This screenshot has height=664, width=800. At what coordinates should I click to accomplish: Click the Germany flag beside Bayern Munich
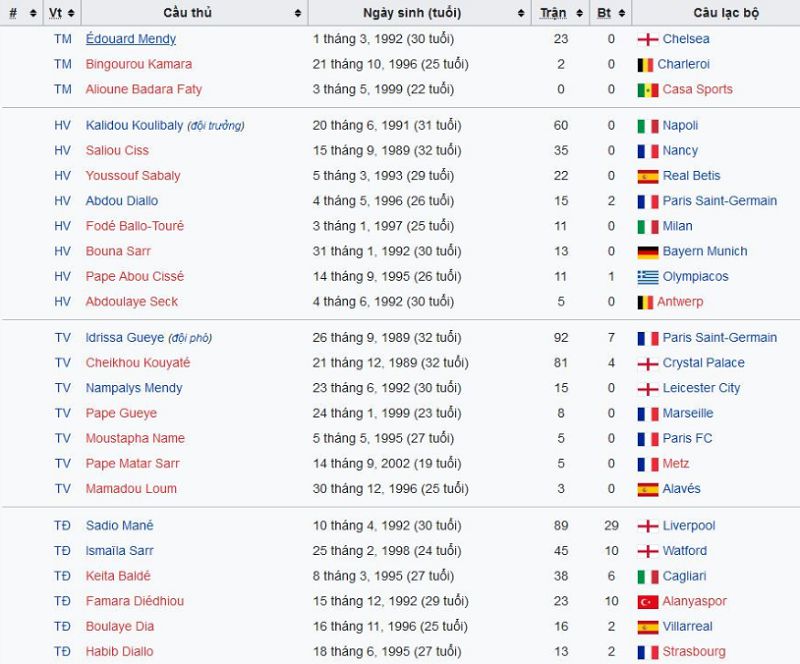click(647, 252)
